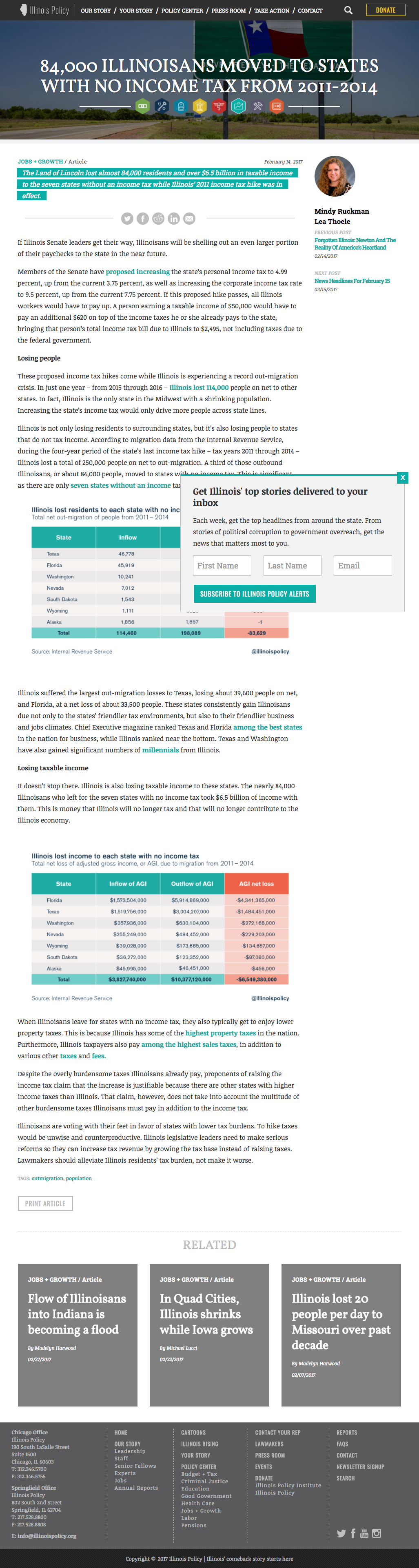The image size is (419, 1568).
Task: Click the Print Article button
Action: (45, 1203)
